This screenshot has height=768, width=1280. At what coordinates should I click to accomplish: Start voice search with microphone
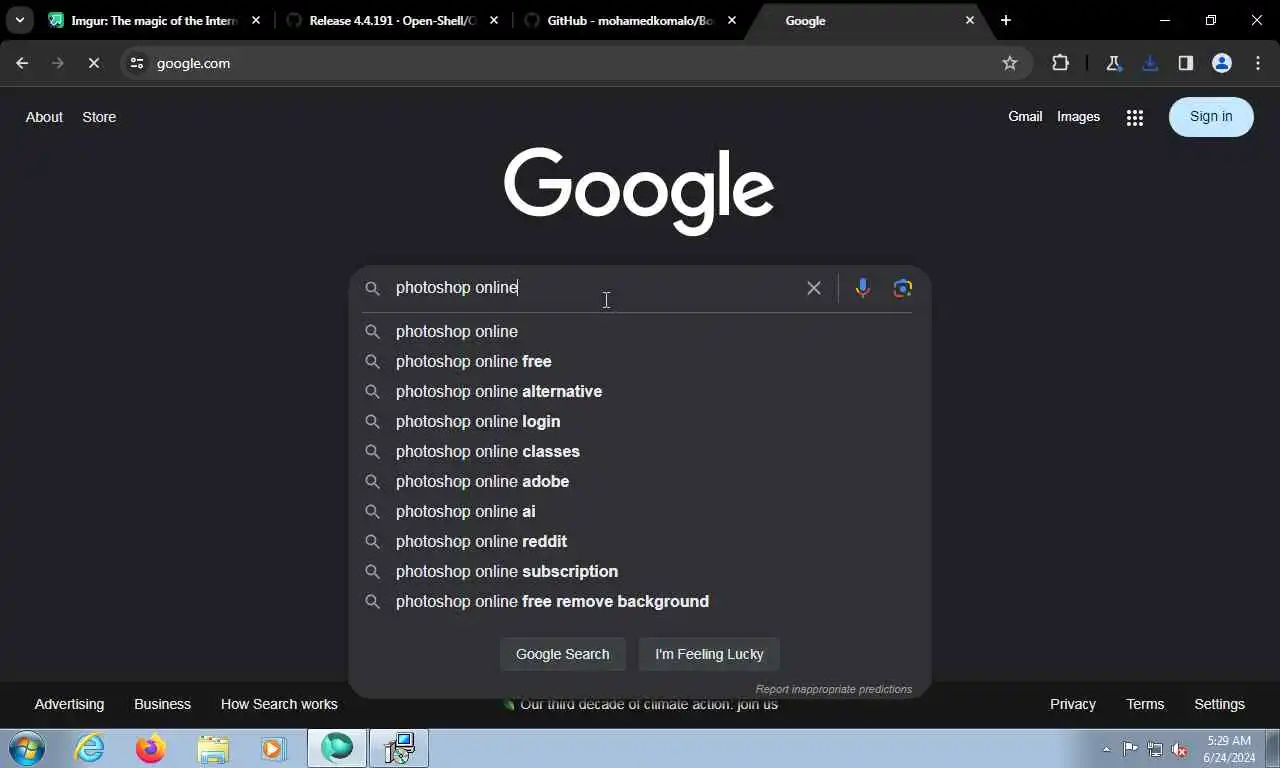863,288
